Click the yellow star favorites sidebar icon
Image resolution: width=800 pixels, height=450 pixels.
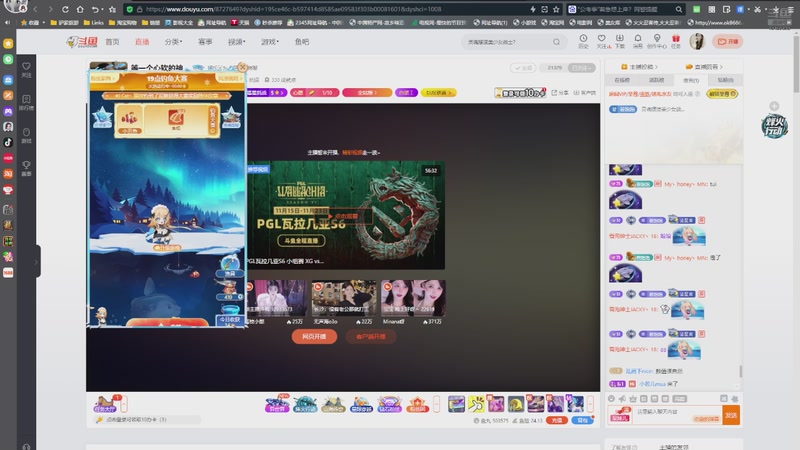click(x=8, y=43)
